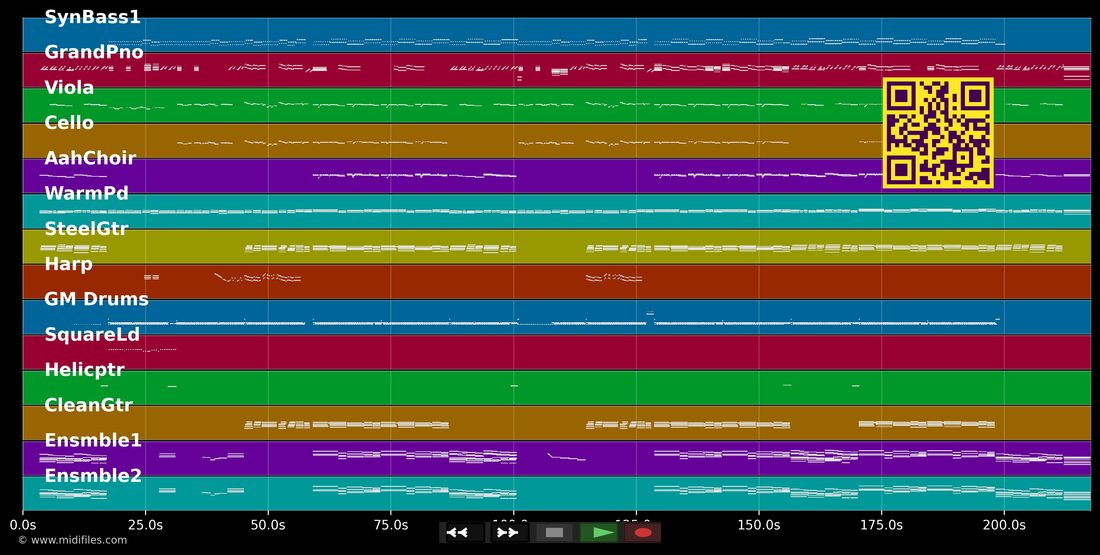This screenshot has height=555, width=1100.
Task: Click the 50.0s time axis label
Action: coord(269,525)
